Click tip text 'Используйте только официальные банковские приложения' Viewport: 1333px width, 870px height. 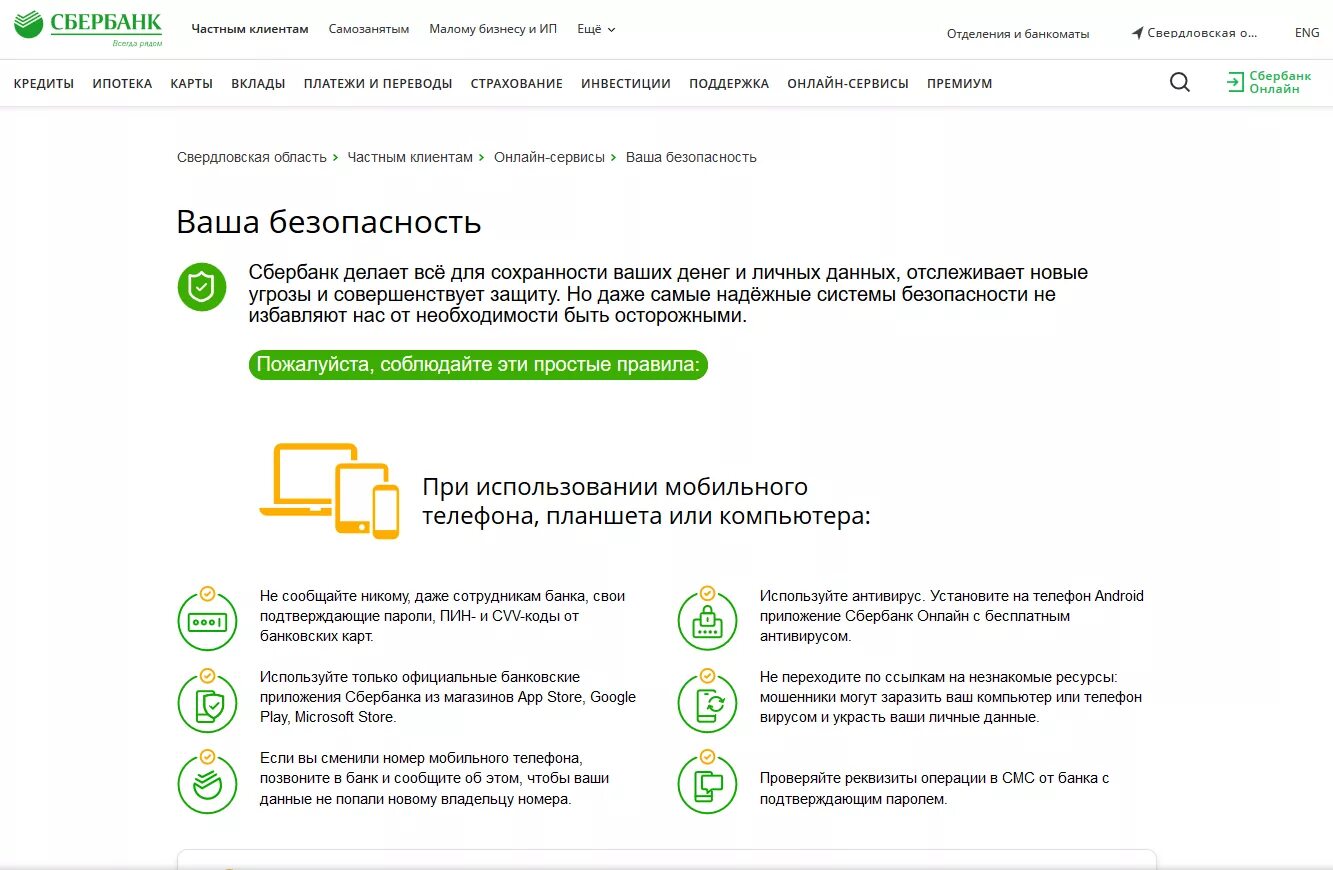pyautogui.click(x=447, y=697)
